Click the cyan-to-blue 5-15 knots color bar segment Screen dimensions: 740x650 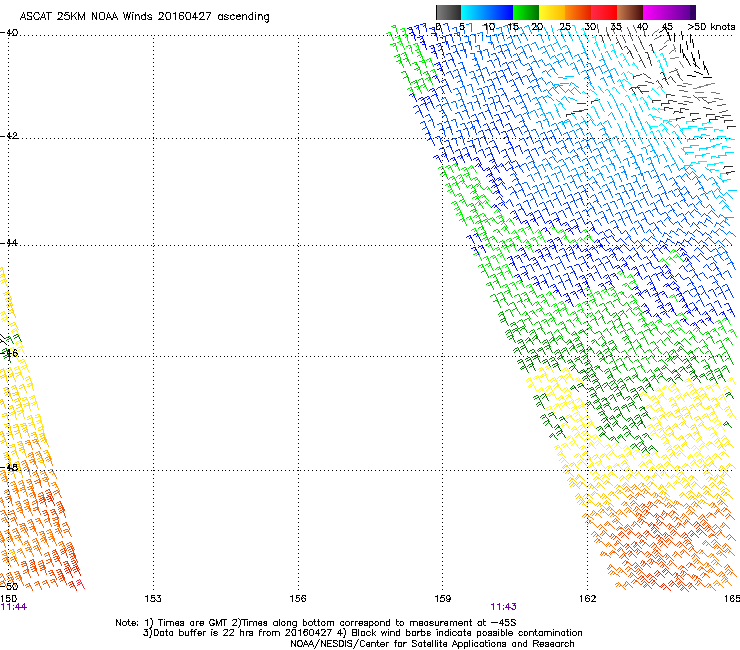pos(487,12)
